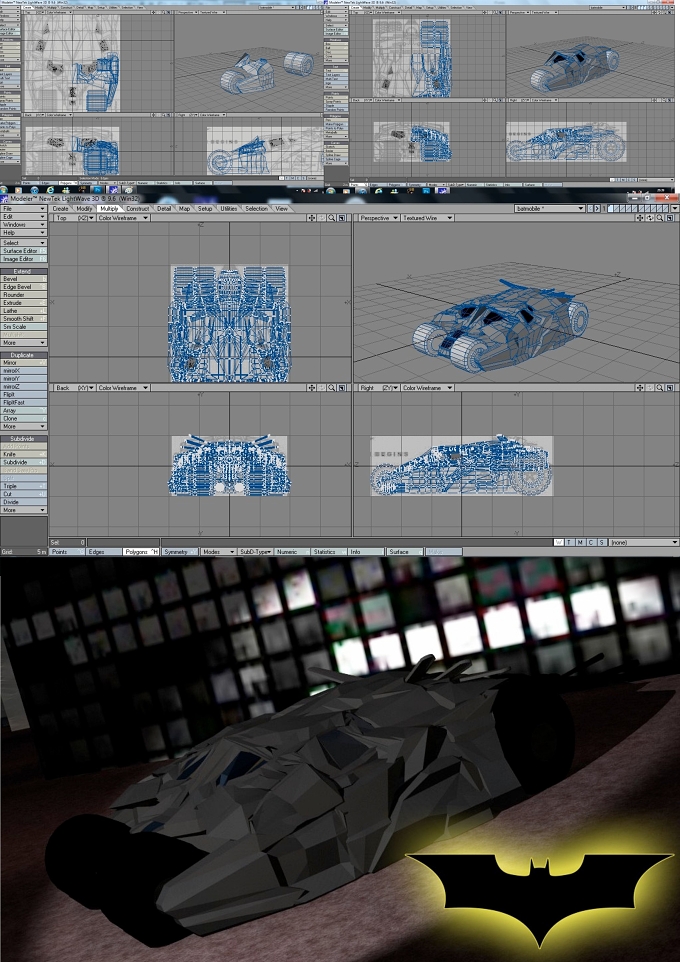The image size is (680, 962).
Task: Switch to the Detail tab
Action: pyautogui.click(x=164, y=209)
